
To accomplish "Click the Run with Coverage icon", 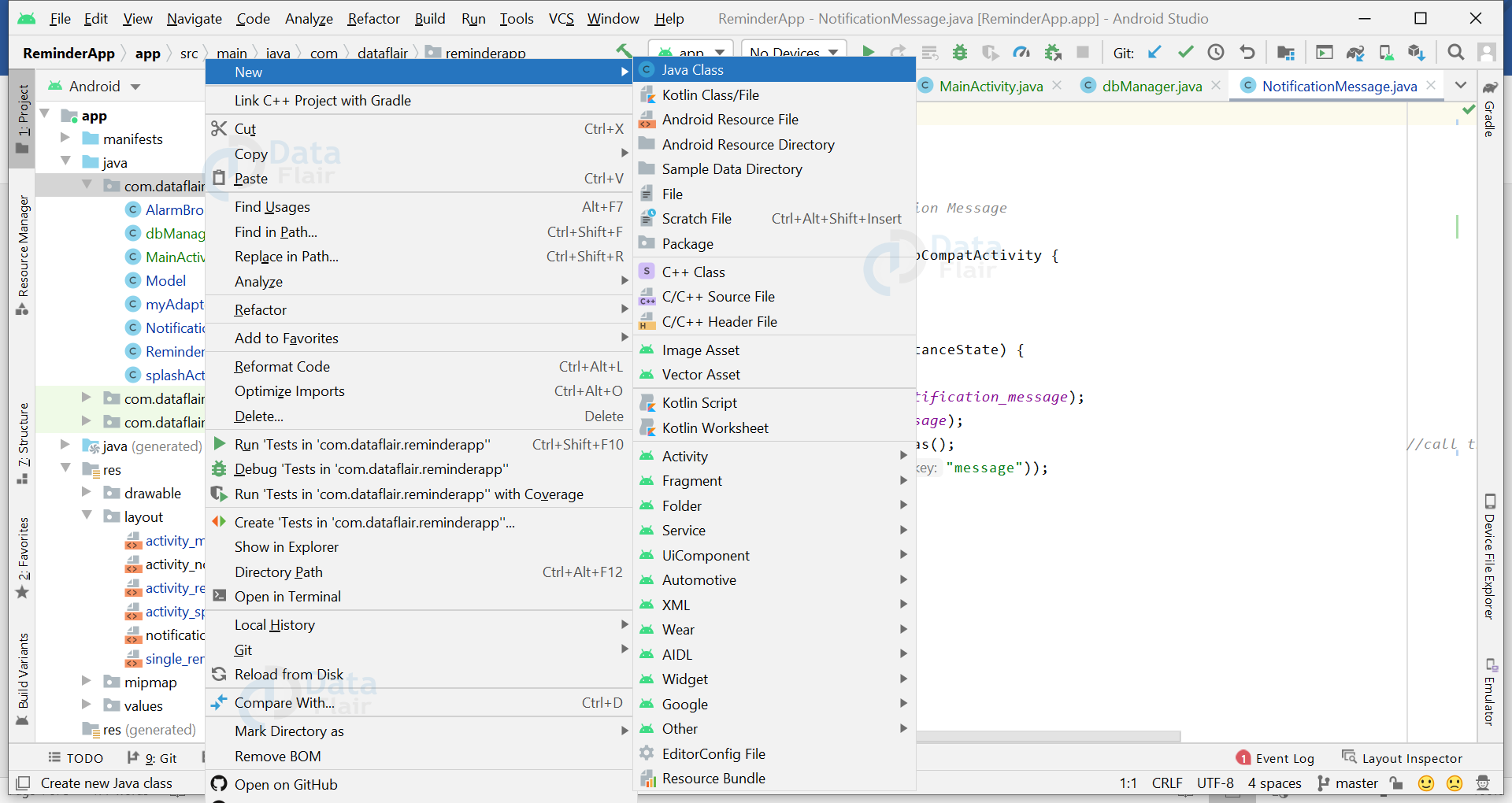I will coord(990,52).
